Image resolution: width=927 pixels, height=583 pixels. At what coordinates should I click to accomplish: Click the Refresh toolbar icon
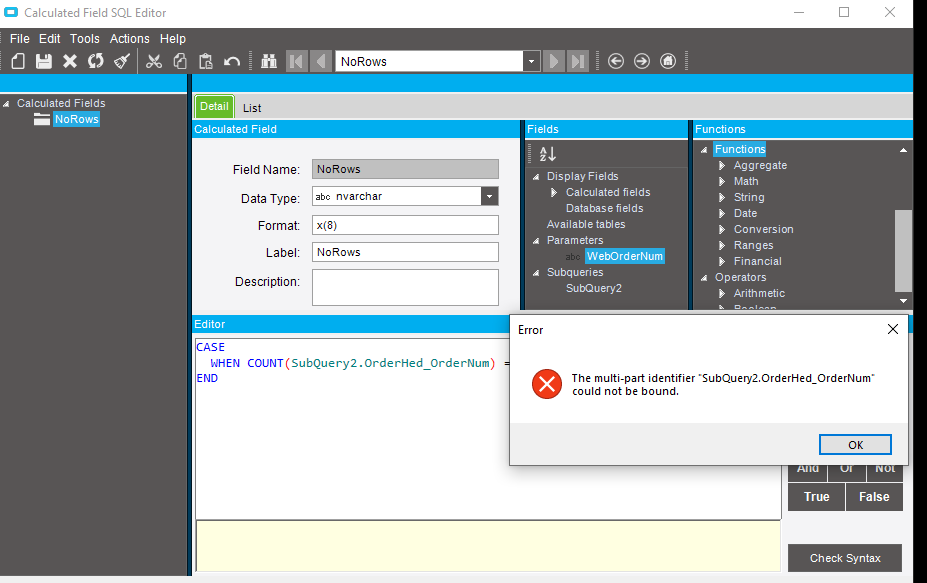pos(96,61)
